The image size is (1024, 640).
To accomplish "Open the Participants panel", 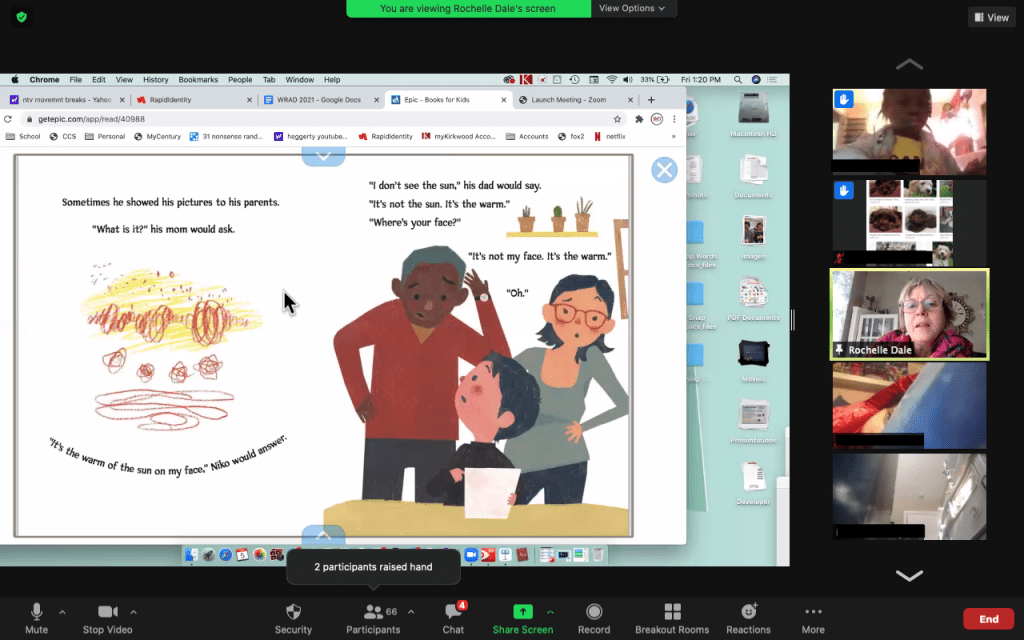I will [373, 612].
